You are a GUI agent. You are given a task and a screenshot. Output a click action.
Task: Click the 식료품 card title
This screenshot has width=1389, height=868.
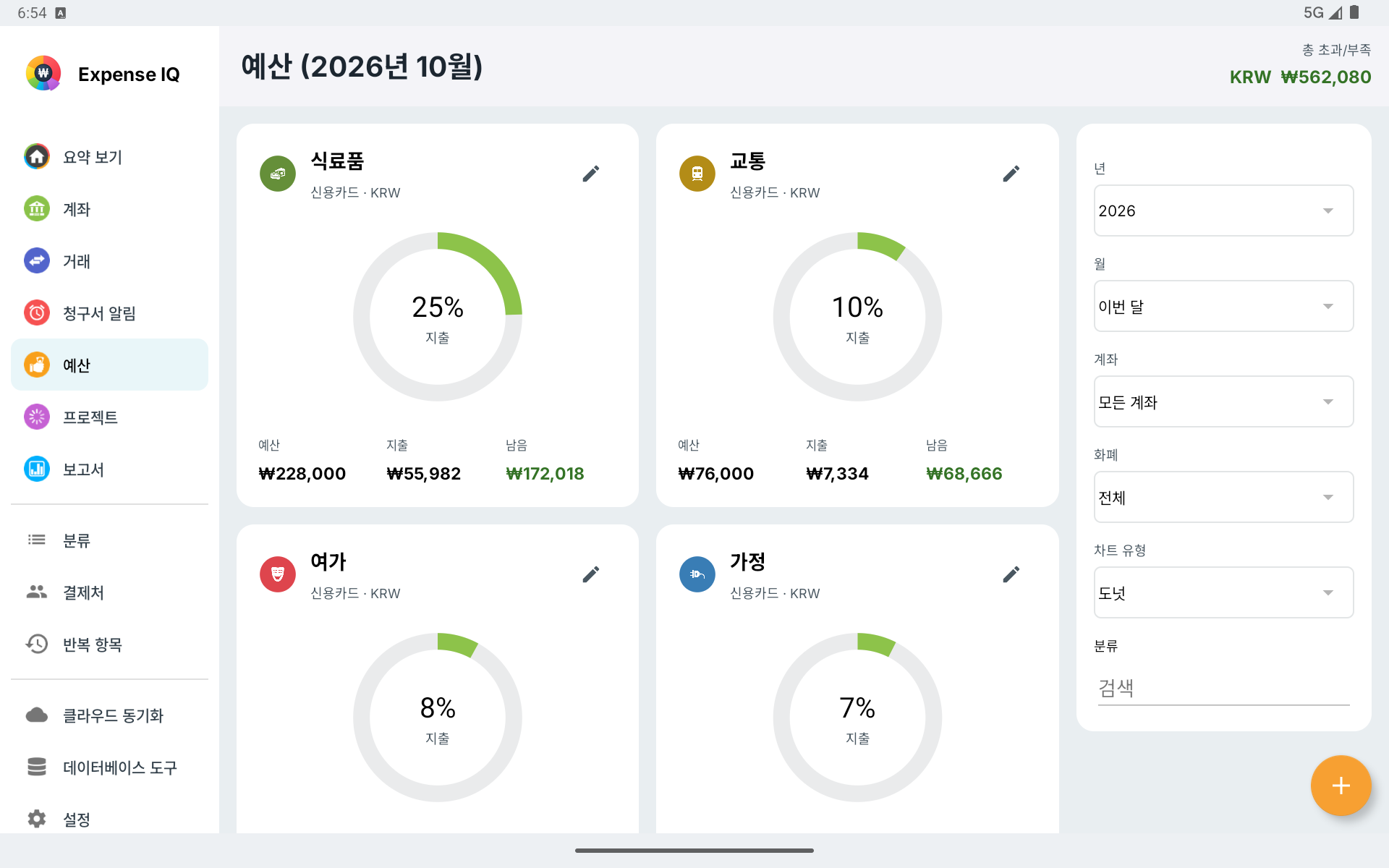[x=337, y=161]
